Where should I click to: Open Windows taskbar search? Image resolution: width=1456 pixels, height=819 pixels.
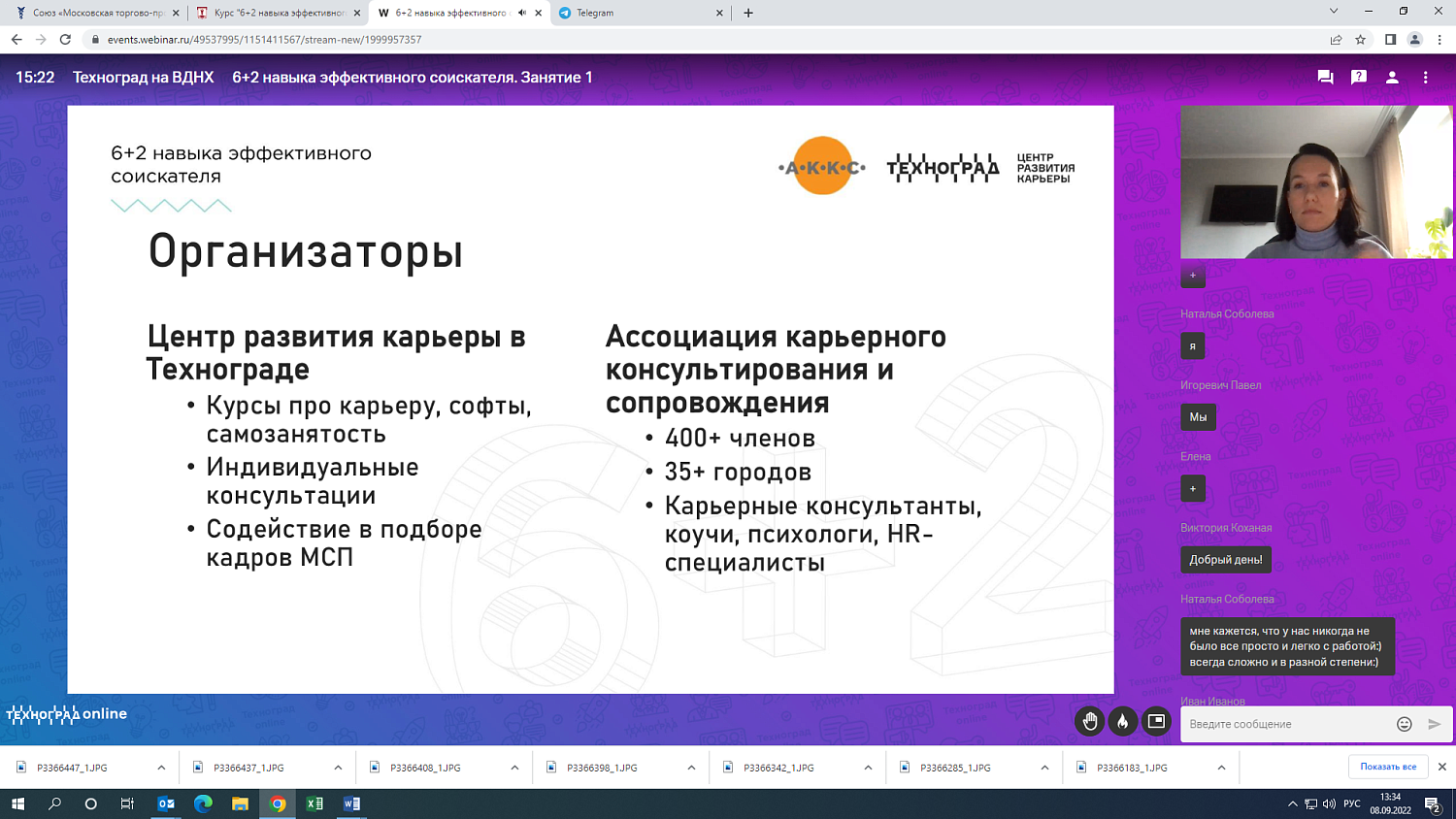[54, 803]
